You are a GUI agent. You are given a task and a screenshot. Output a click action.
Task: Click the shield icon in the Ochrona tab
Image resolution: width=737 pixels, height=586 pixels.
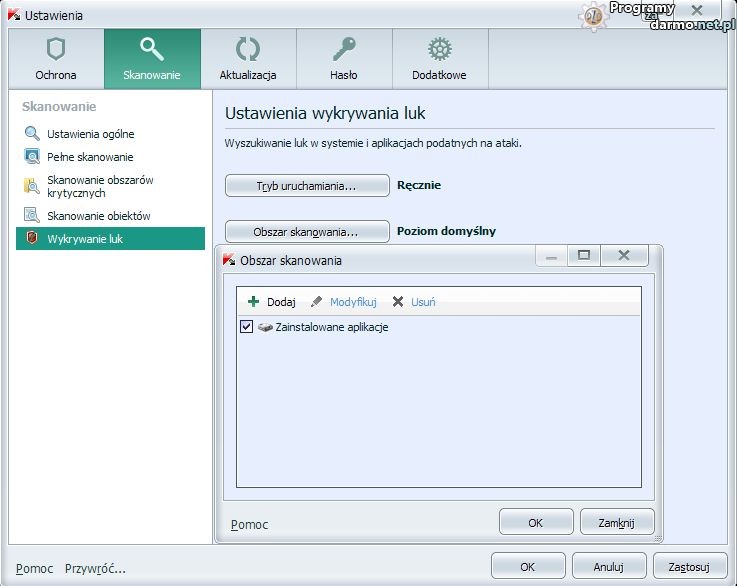click(56, 50)
